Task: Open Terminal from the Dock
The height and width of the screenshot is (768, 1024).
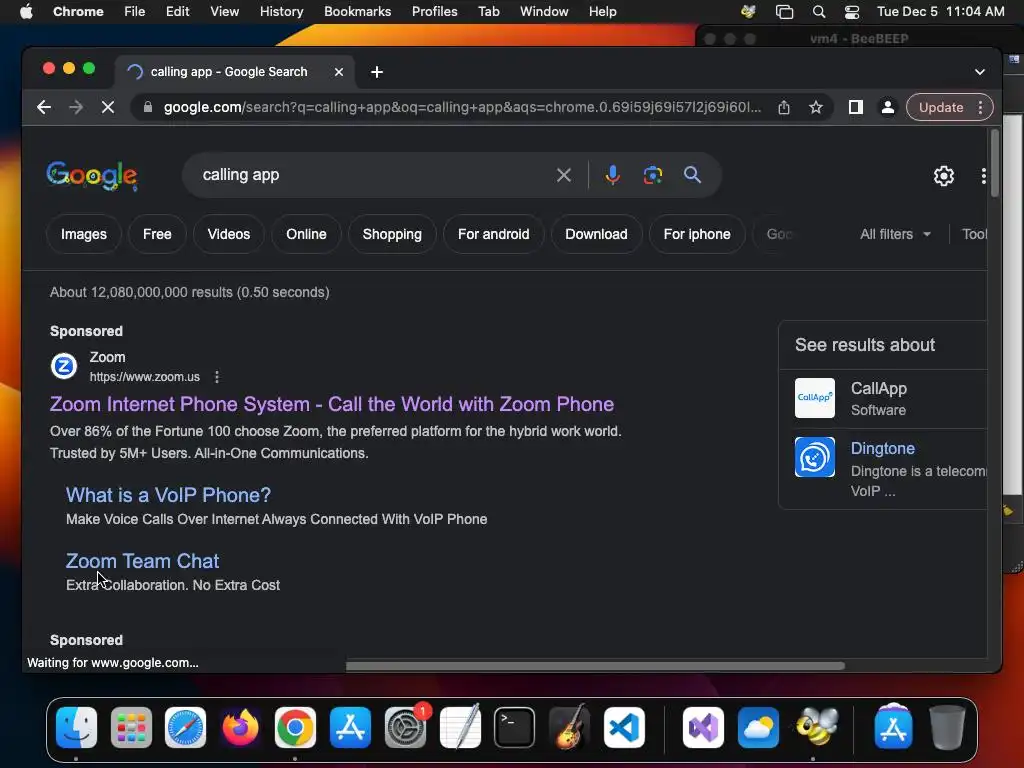Action: (515, 727)
